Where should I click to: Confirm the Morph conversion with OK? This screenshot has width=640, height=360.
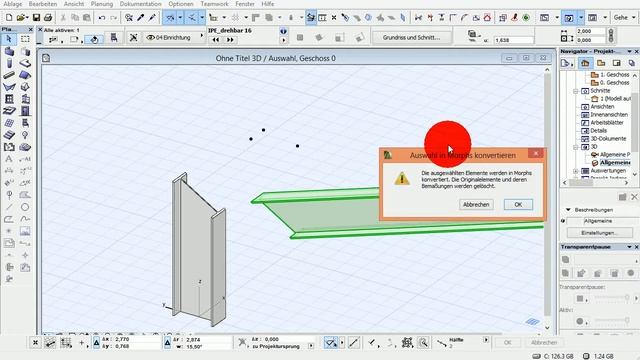[518, 204]
